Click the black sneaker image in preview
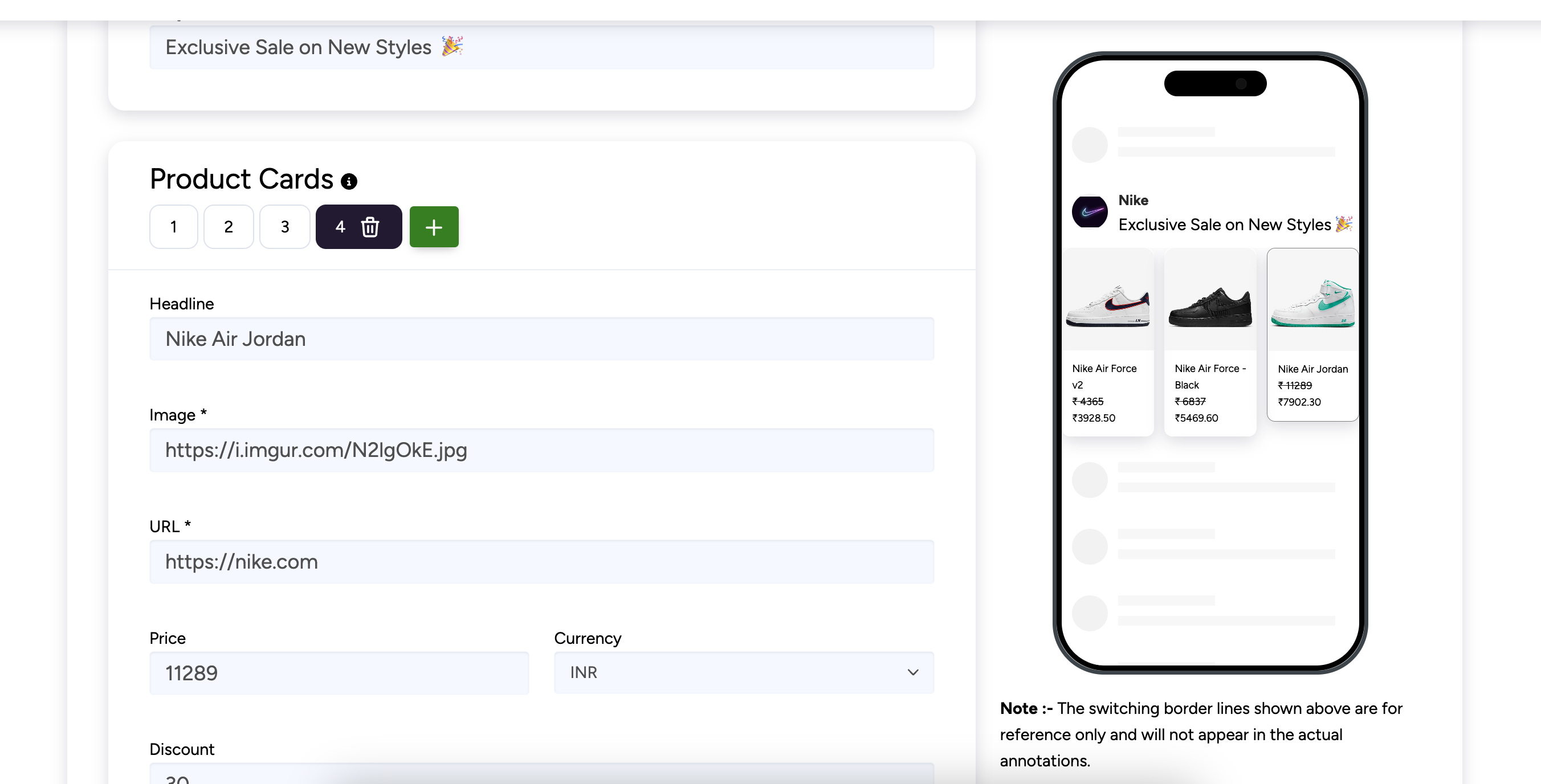The height and width of the screenshot is (784, 1541). point(1209,306)
